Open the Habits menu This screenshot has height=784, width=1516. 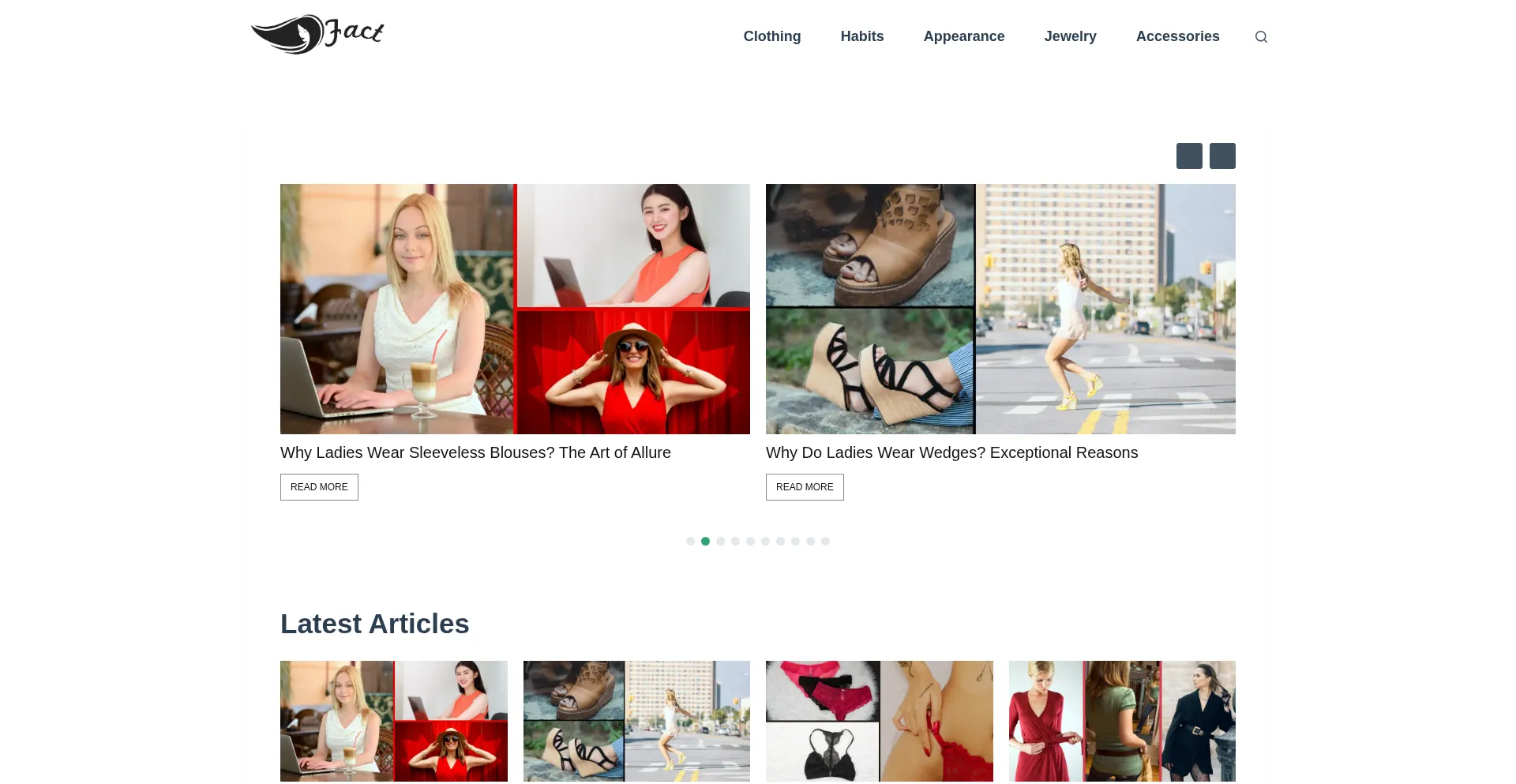pos(862,36)
